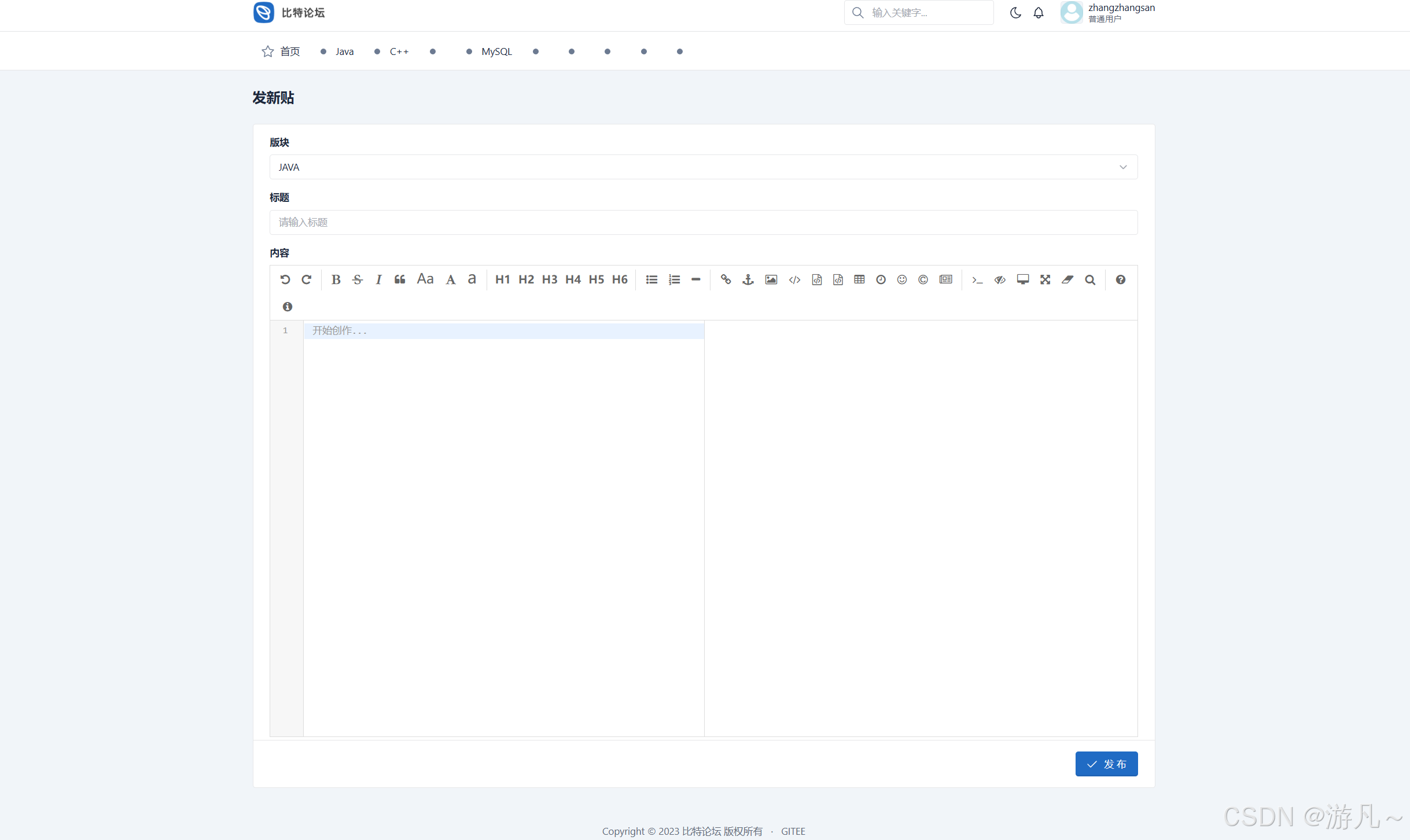1410x840 pixels.
Task: Click the 发布 publish button
Action: pos(1106,764)
